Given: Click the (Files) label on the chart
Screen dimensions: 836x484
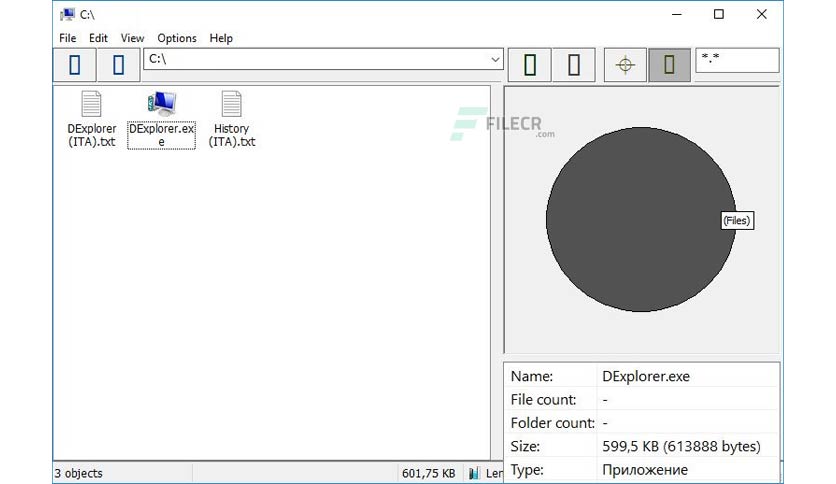Looking at the screenshot, I should coord(737,221).
